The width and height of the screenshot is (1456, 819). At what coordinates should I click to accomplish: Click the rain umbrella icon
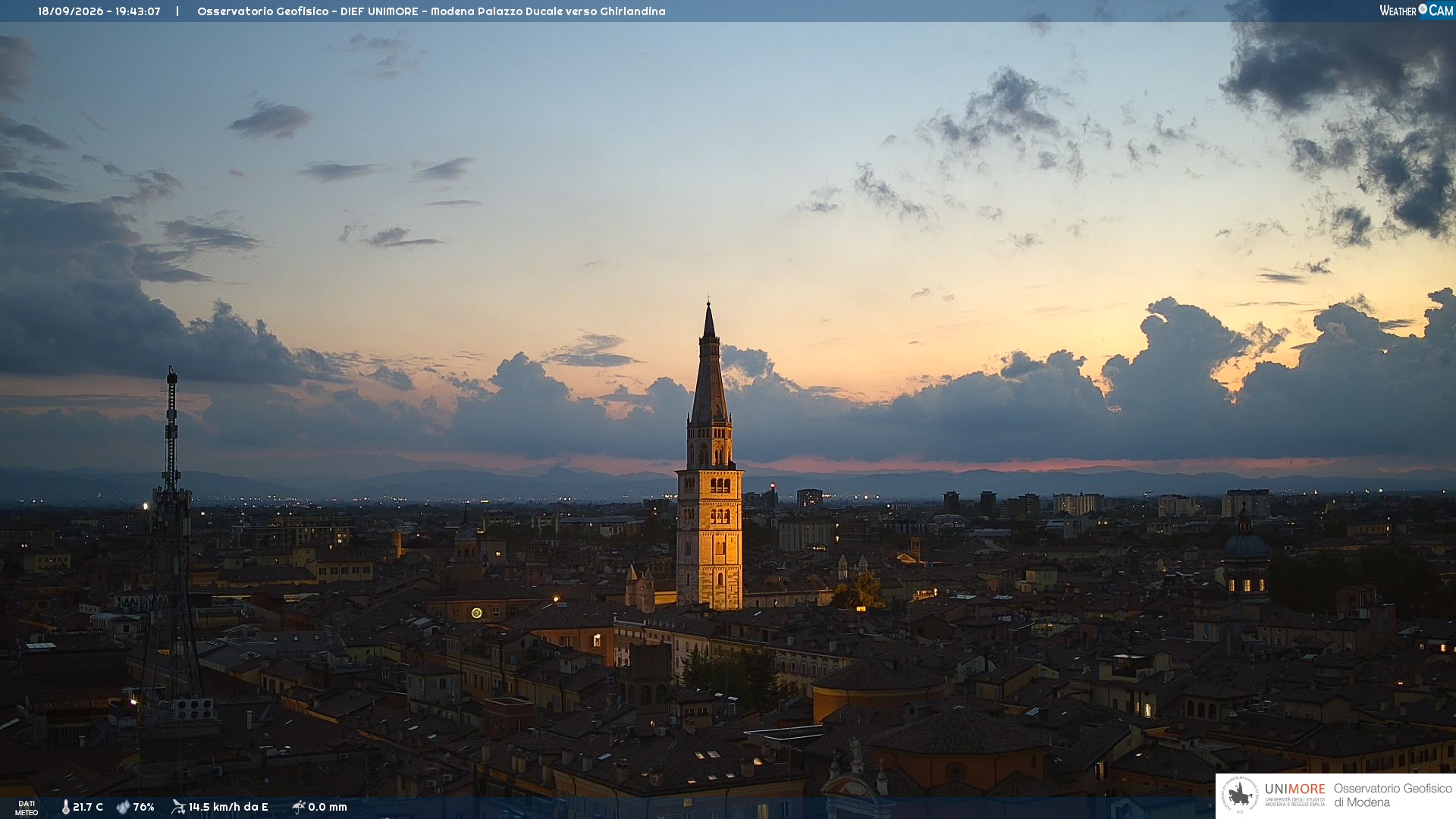click(299, 807)
